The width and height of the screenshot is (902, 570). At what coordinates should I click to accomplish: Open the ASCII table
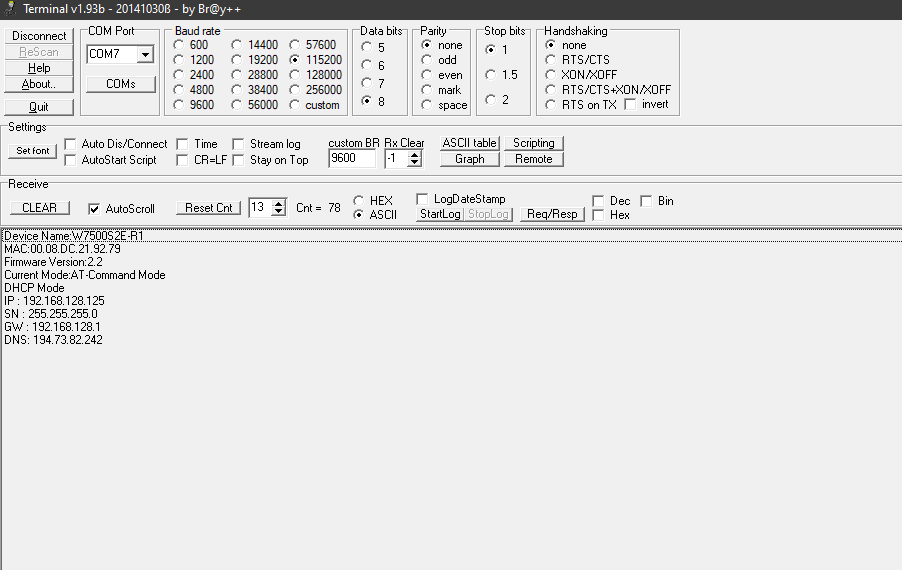tap(469, 143)
